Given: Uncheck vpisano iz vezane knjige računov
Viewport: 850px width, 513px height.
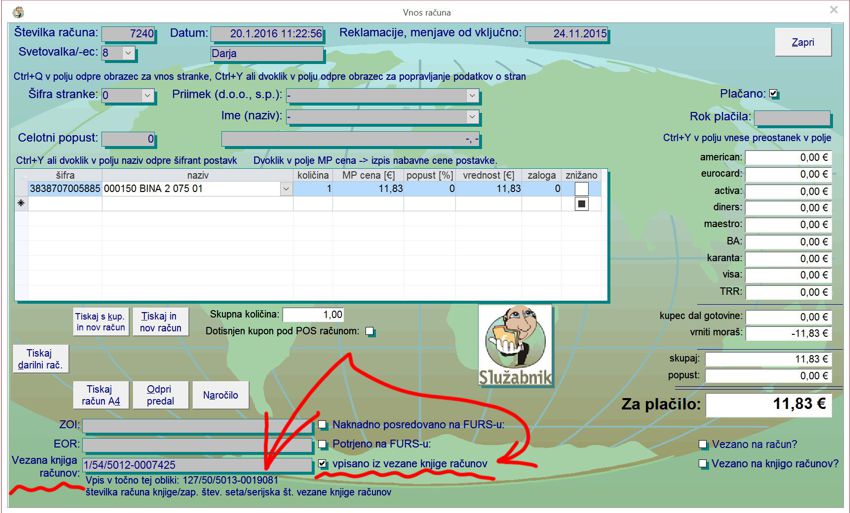Looking at the screenshot, I should [322, 465].
